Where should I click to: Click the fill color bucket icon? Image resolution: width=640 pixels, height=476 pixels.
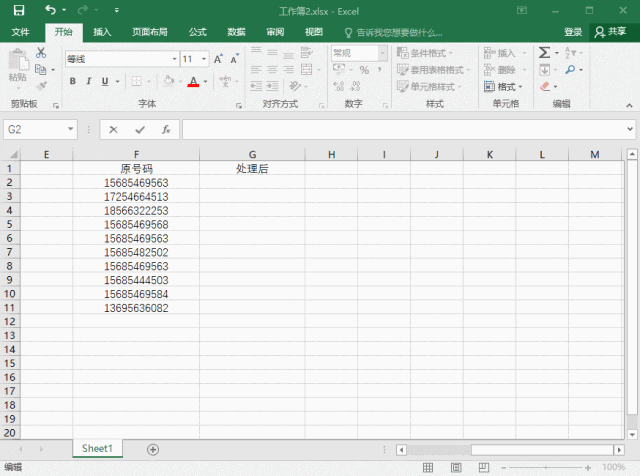coord(169,81)
